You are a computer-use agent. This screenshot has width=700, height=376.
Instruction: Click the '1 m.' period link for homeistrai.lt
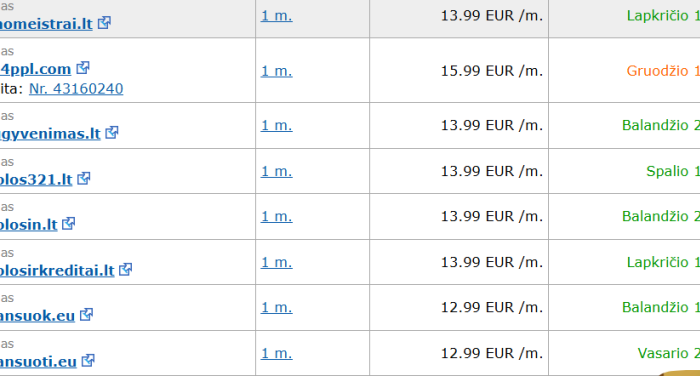pos(276,16)
